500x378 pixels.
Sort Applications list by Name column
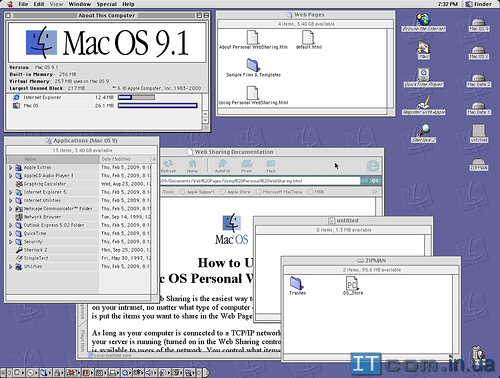(53, 159)
